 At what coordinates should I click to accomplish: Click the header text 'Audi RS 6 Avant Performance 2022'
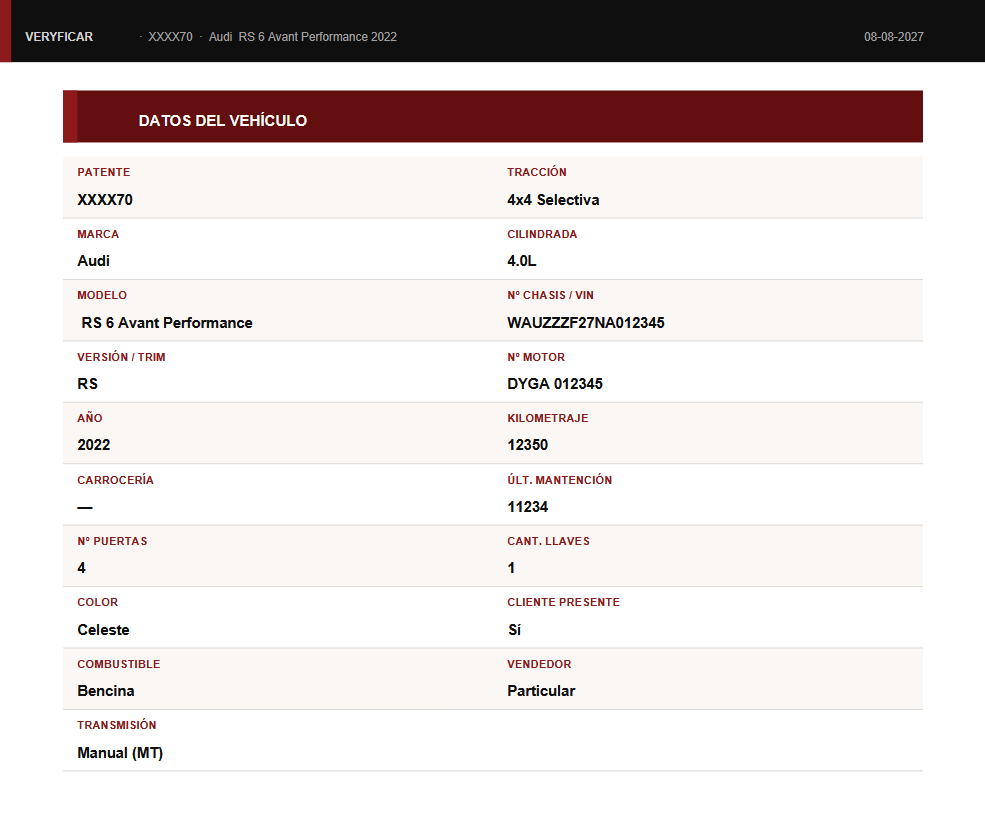click(x=303, y=37)
